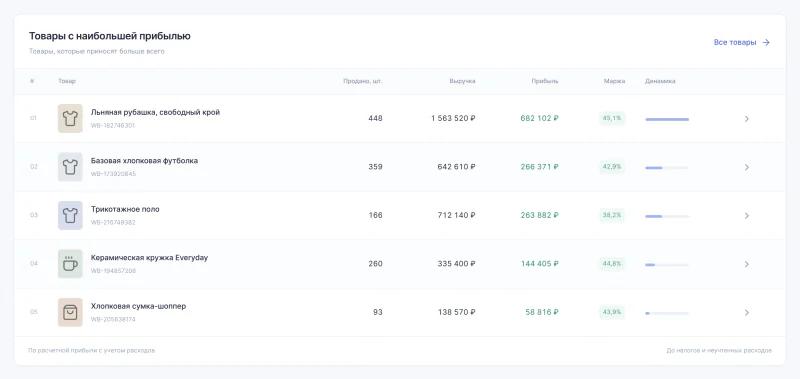This screenshot has width=800, height=379.
Task: Click the Маржа column header
Action: pos(614,81)
